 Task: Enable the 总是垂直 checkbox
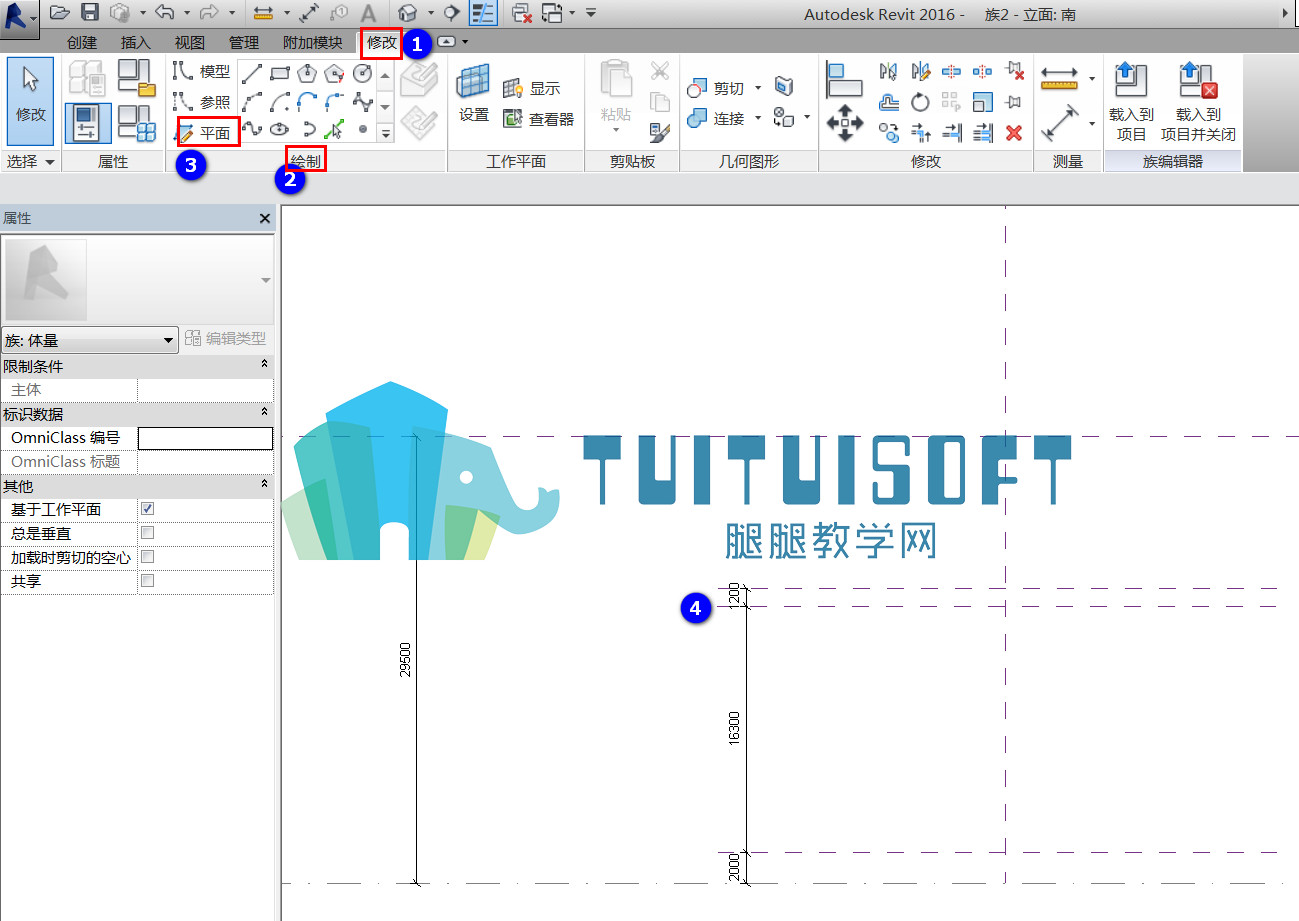coord(147,533)
